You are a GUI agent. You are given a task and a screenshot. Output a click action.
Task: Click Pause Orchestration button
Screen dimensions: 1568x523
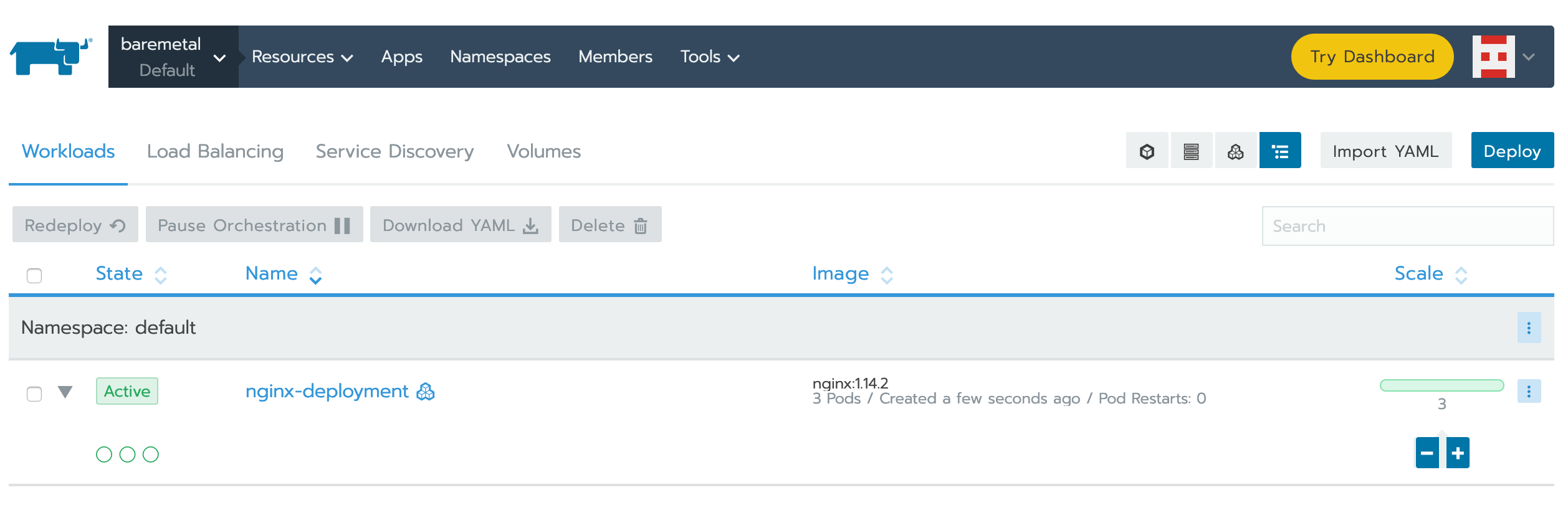click(x=254, y=225)
